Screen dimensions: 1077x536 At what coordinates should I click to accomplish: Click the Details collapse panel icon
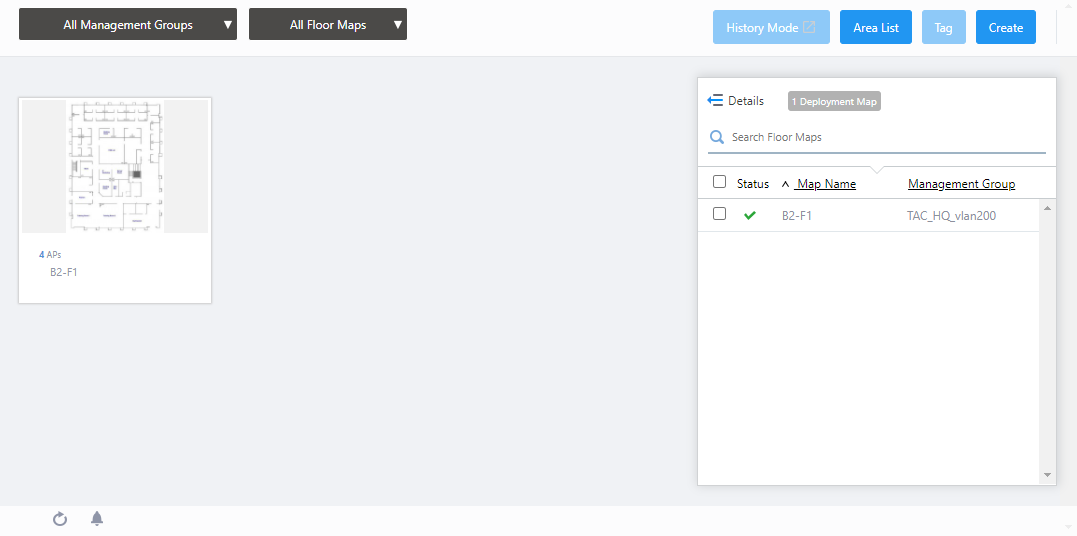715,101
